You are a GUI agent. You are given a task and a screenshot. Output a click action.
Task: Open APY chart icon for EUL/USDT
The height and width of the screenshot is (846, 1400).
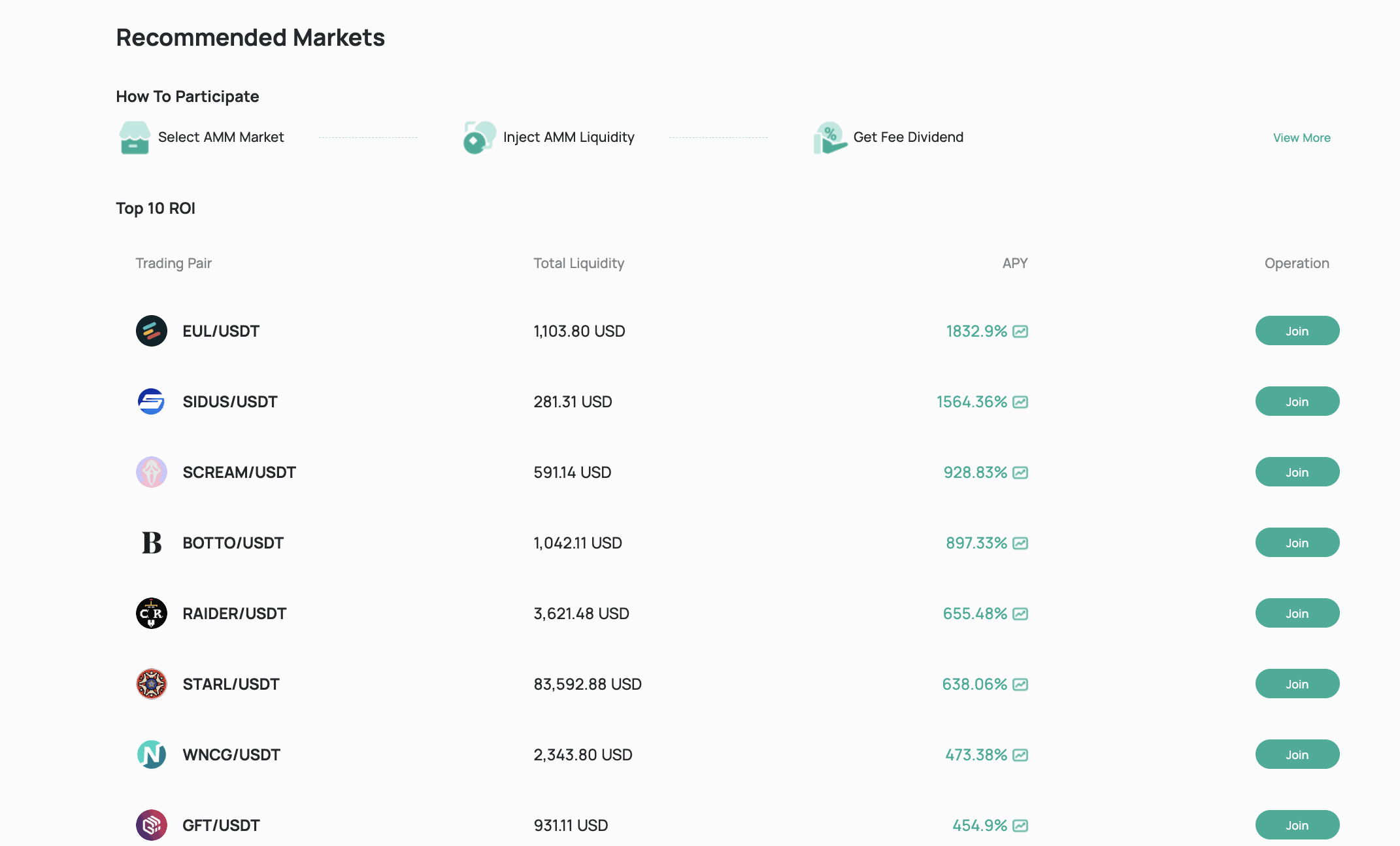tap(1020, 331)
